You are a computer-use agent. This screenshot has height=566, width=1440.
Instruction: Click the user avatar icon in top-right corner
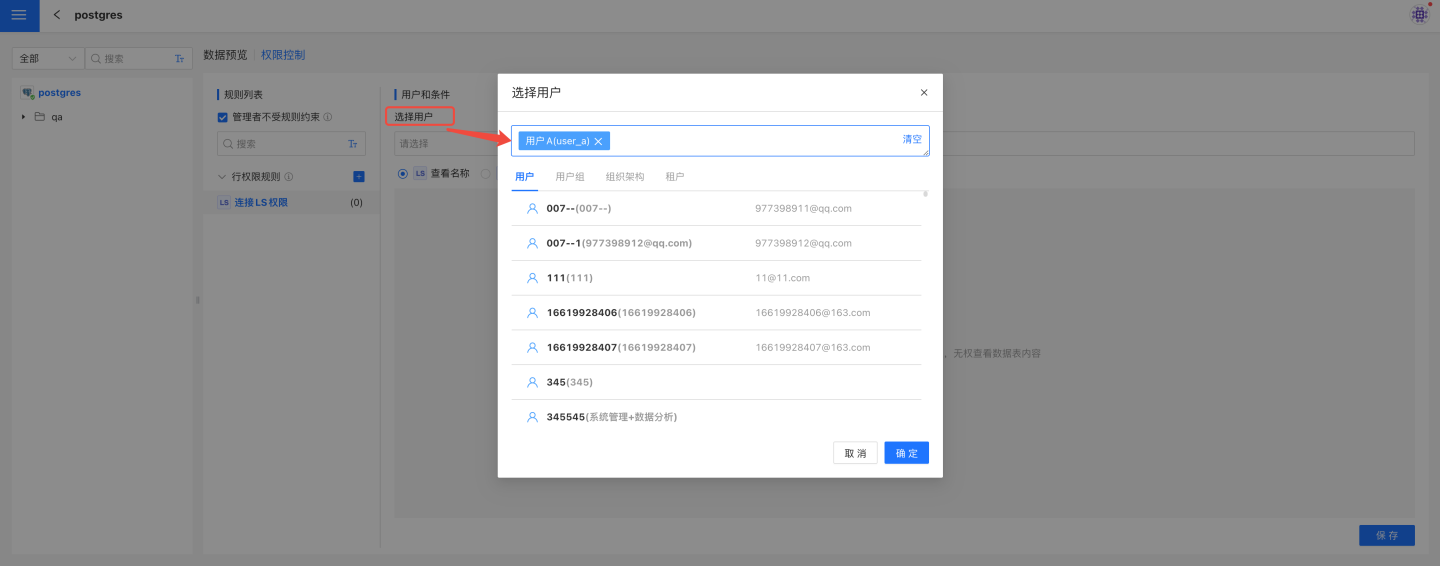point(1419,15)
